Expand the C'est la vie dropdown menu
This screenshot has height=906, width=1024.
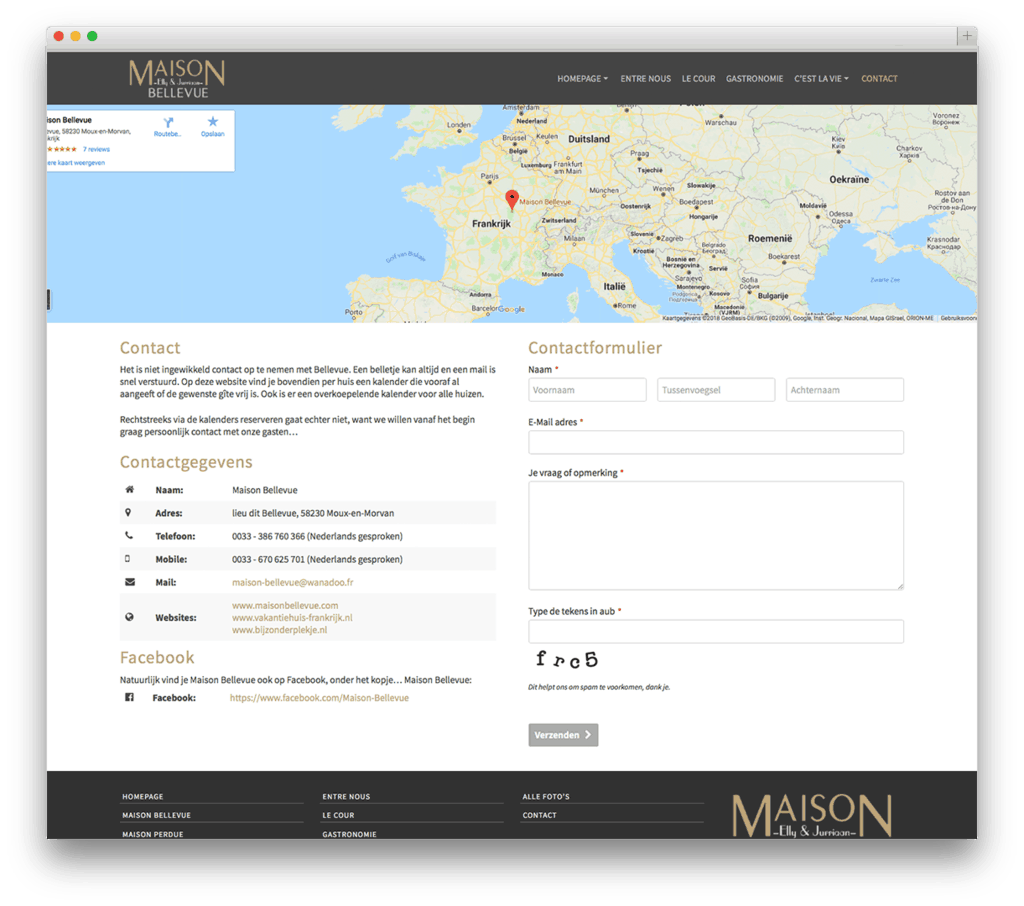(x=821, y=79)
